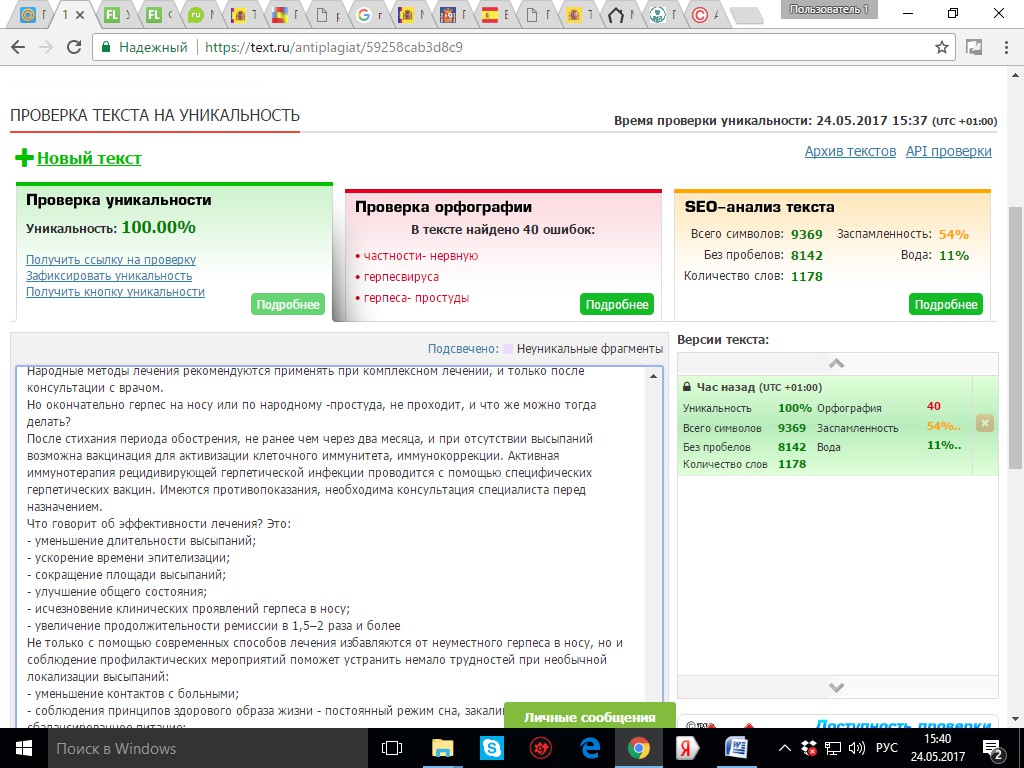Click the green plus icon beside Новый текст
Image resolution: width=1024 pixels, height=768 pixels.
pos(24,157)
